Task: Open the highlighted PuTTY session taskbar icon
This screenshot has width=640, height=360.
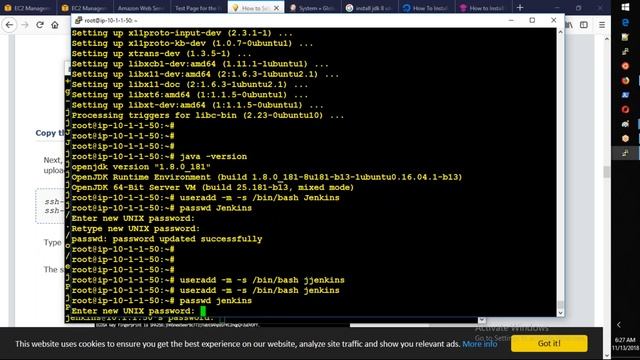Action: pos(625,153)
